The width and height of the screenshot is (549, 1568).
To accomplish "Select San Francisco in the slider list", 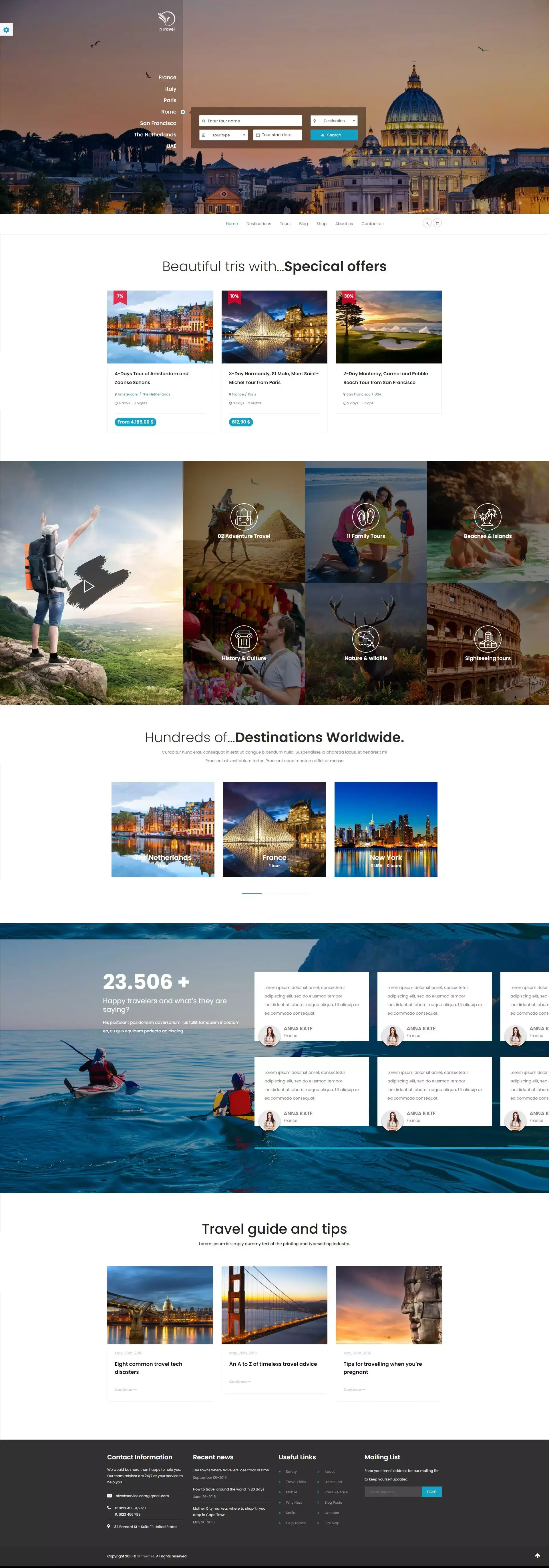I will pos(158,123).
